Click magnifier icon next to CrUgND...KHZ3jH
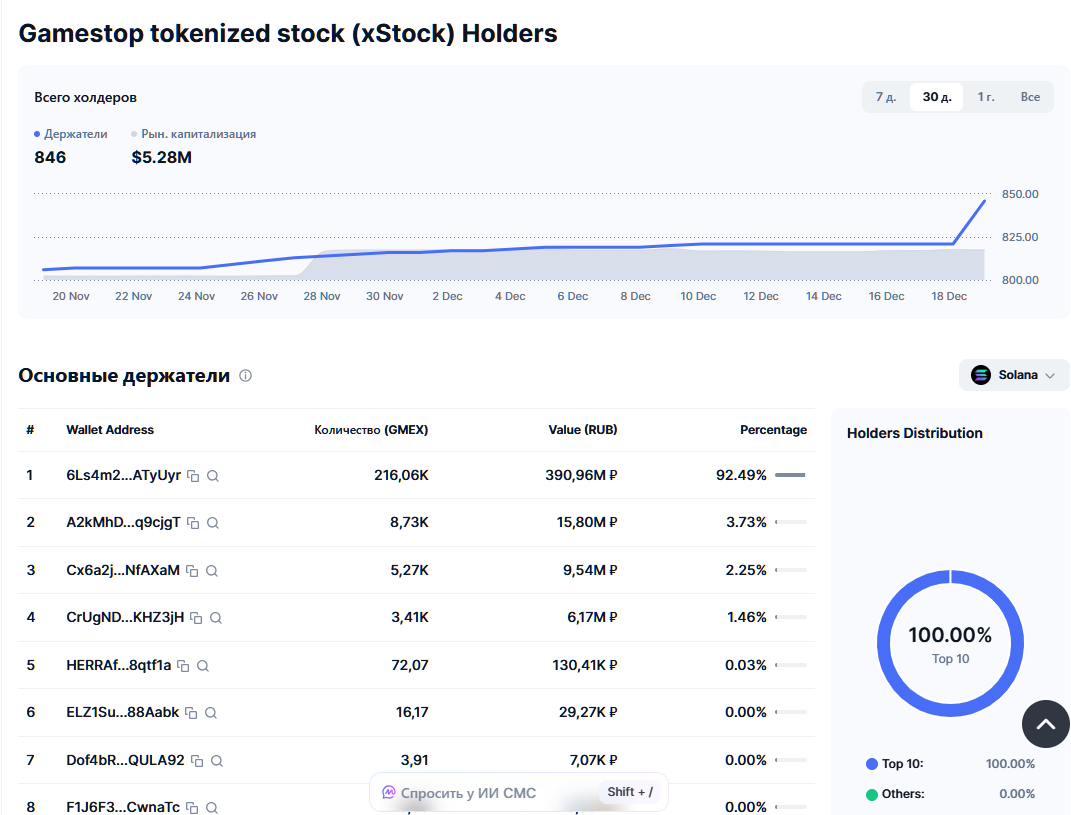1071x815 pixels. (x=216, y=618)
